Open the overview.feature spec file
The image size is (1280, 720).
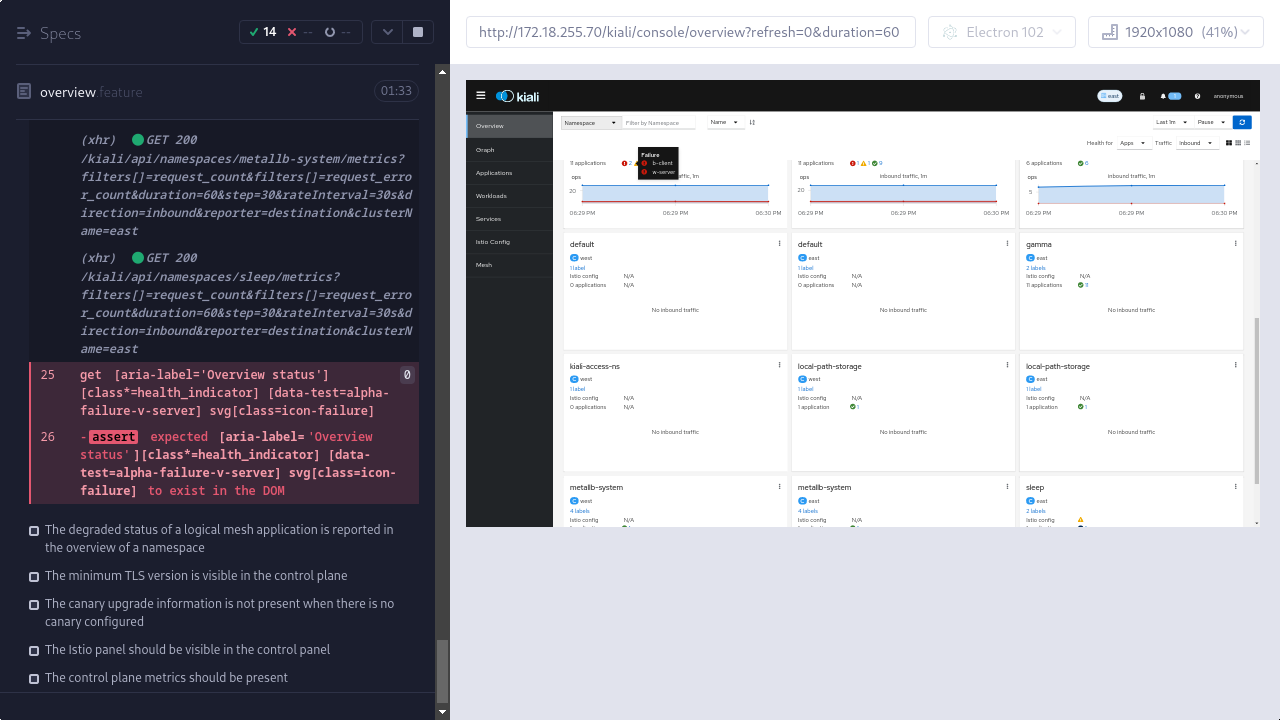pyautogui.click(x=91, y=92)
